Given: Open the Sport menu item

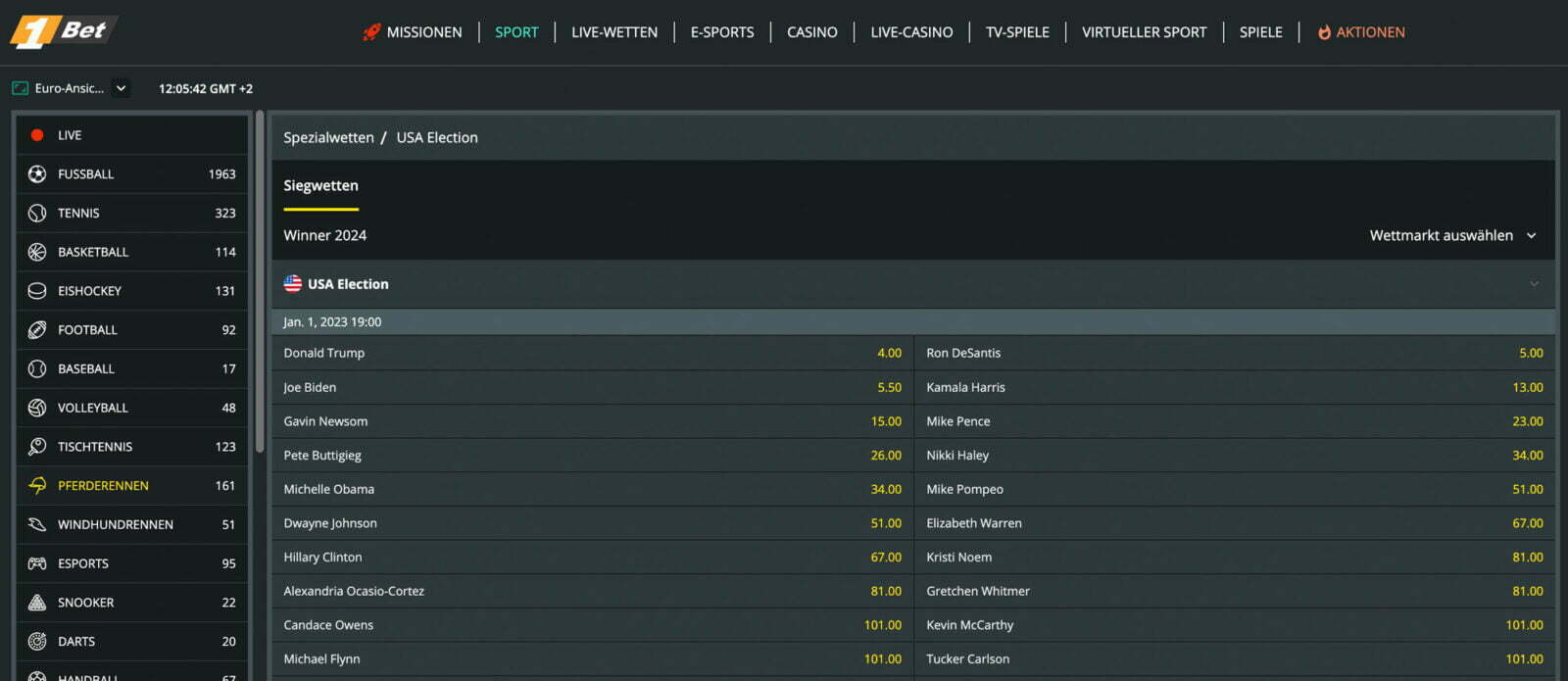Looking at the screenshot, I should click(x=516, y=32).
